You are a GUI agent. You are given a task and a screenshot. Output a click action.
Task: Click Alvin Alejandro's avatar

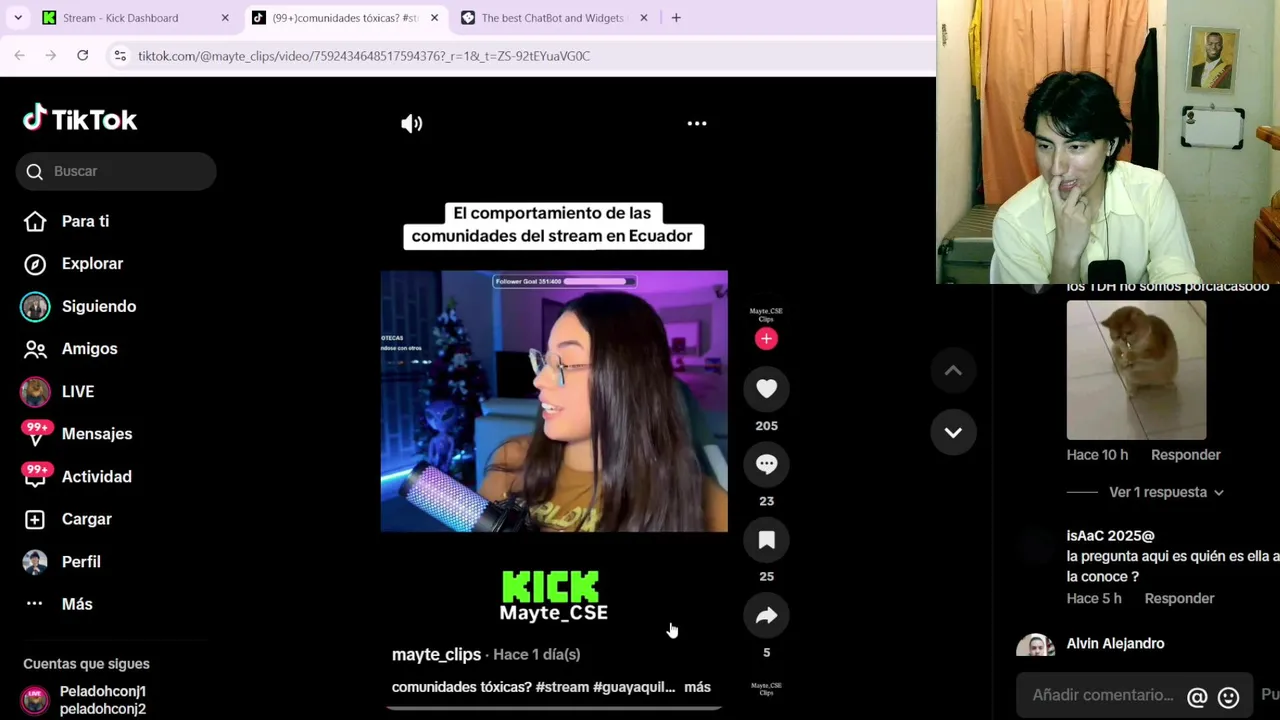(1035, 645)
